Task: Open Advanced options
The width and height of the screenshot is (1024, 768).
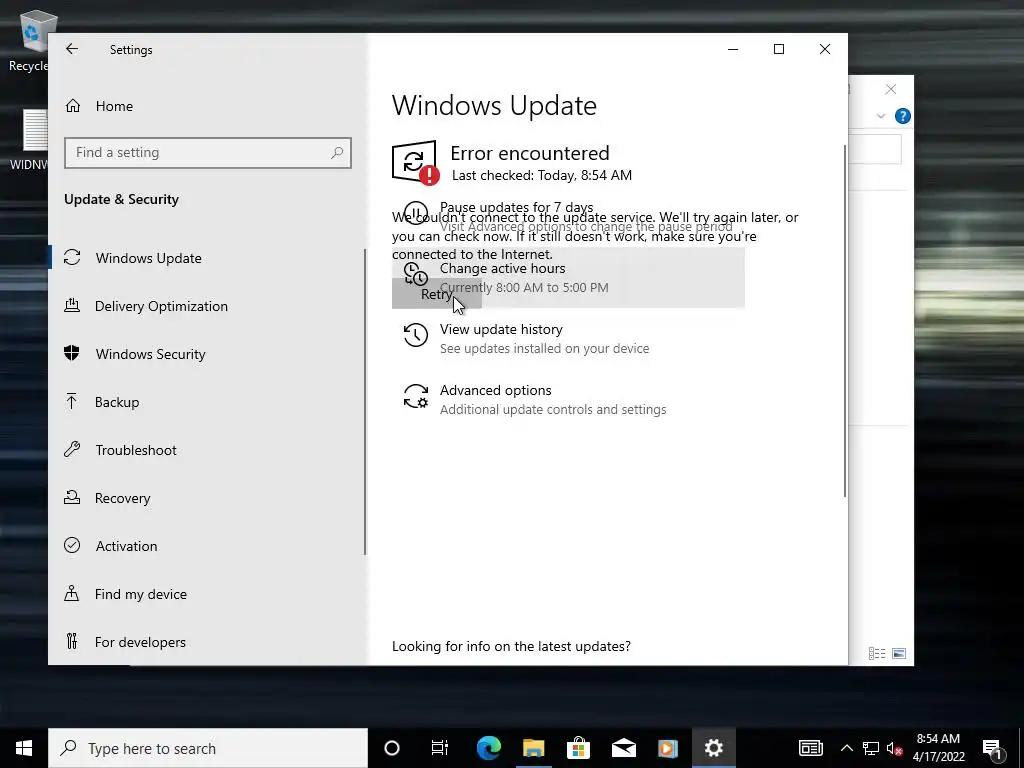Action: click(x=496, y=391)
